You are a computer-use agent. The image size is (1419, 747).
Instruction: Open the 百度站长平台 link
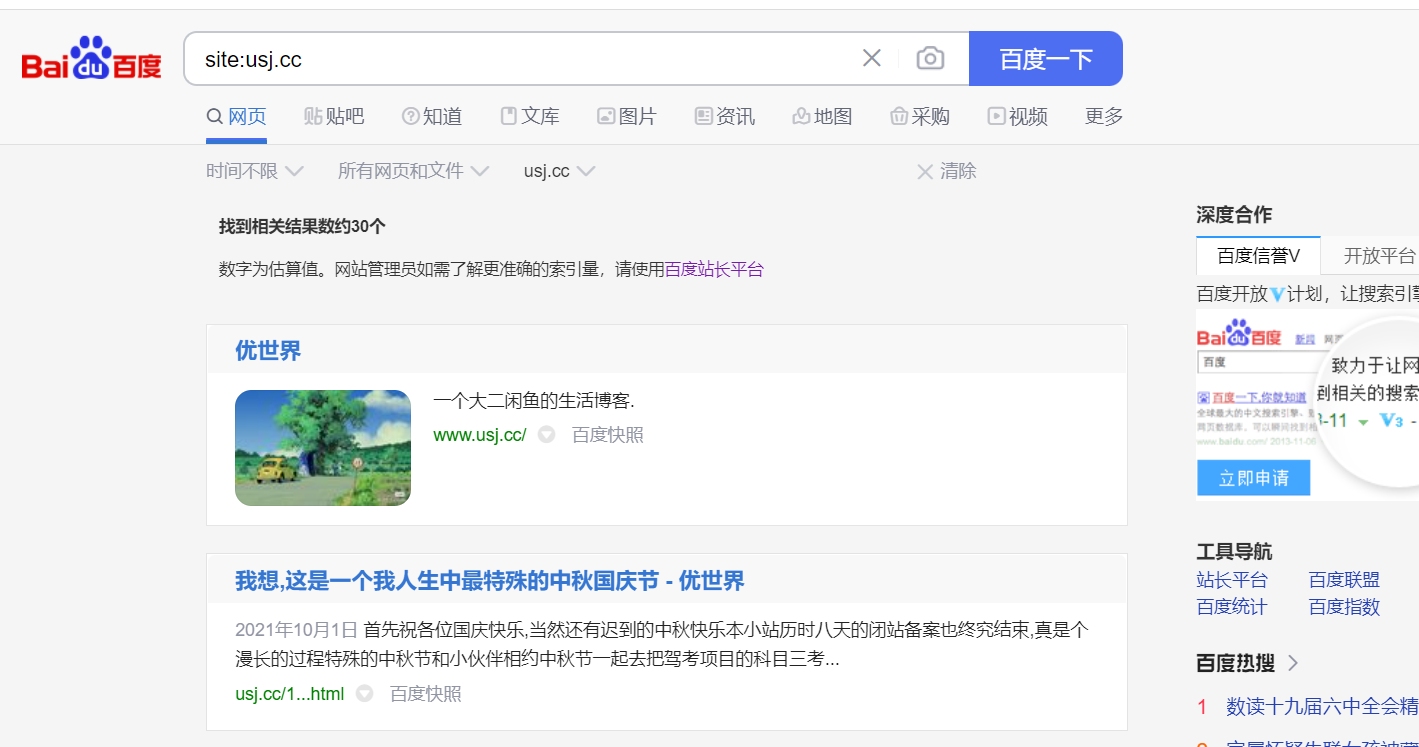[x=714, y=269]
